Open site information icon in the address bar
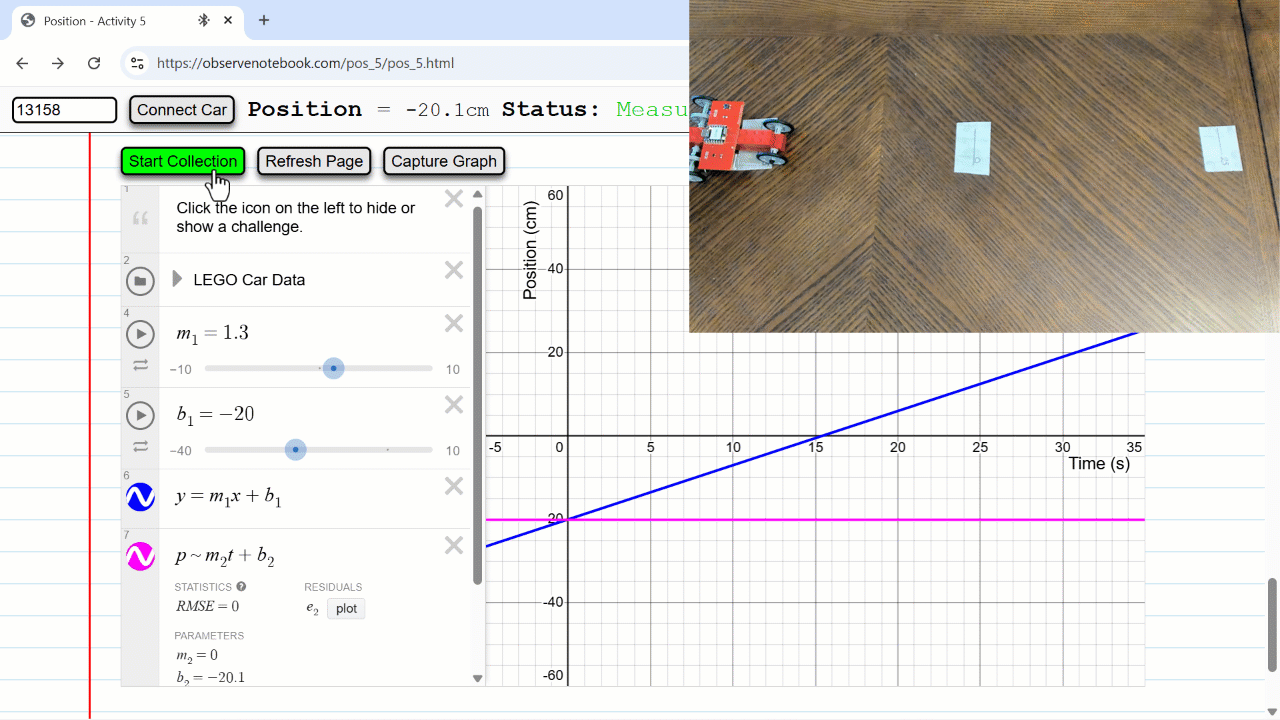Viewport: 1280px width, 720px height. (x=136, y=62)
